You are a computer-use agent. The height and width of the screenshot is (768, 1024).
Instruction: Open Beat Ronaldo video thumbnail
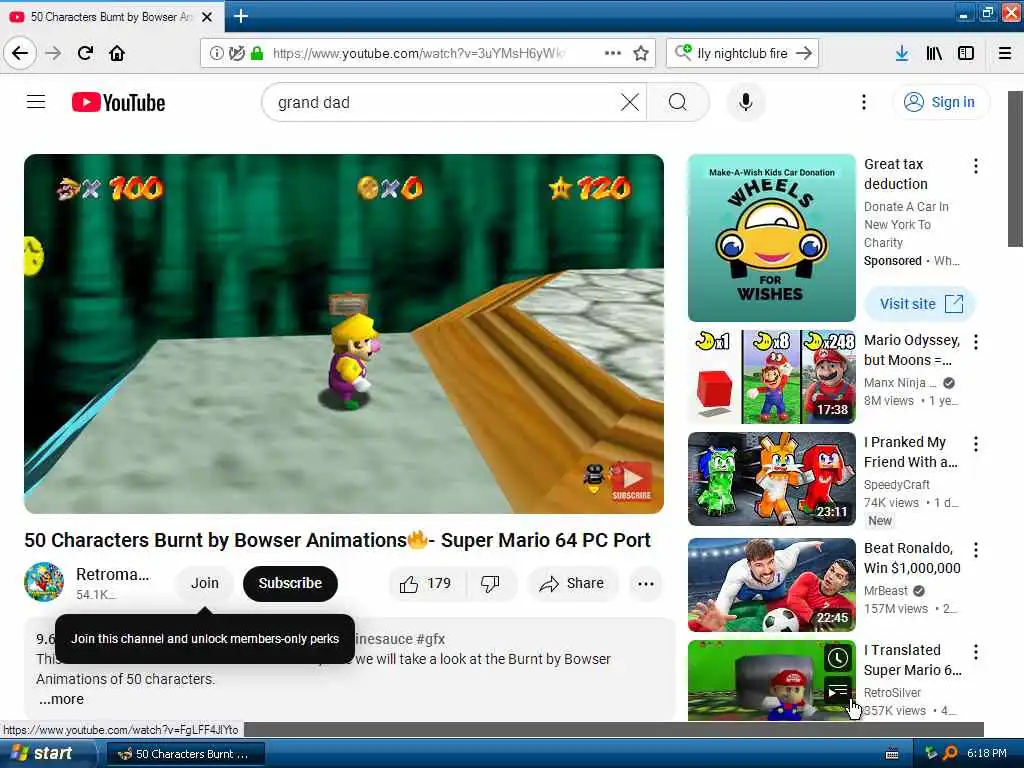click(771, 584)
